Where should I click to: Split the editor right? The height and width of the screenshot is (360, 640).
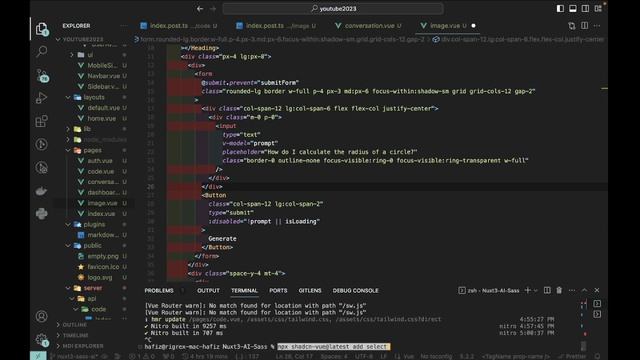click(584, 26)
